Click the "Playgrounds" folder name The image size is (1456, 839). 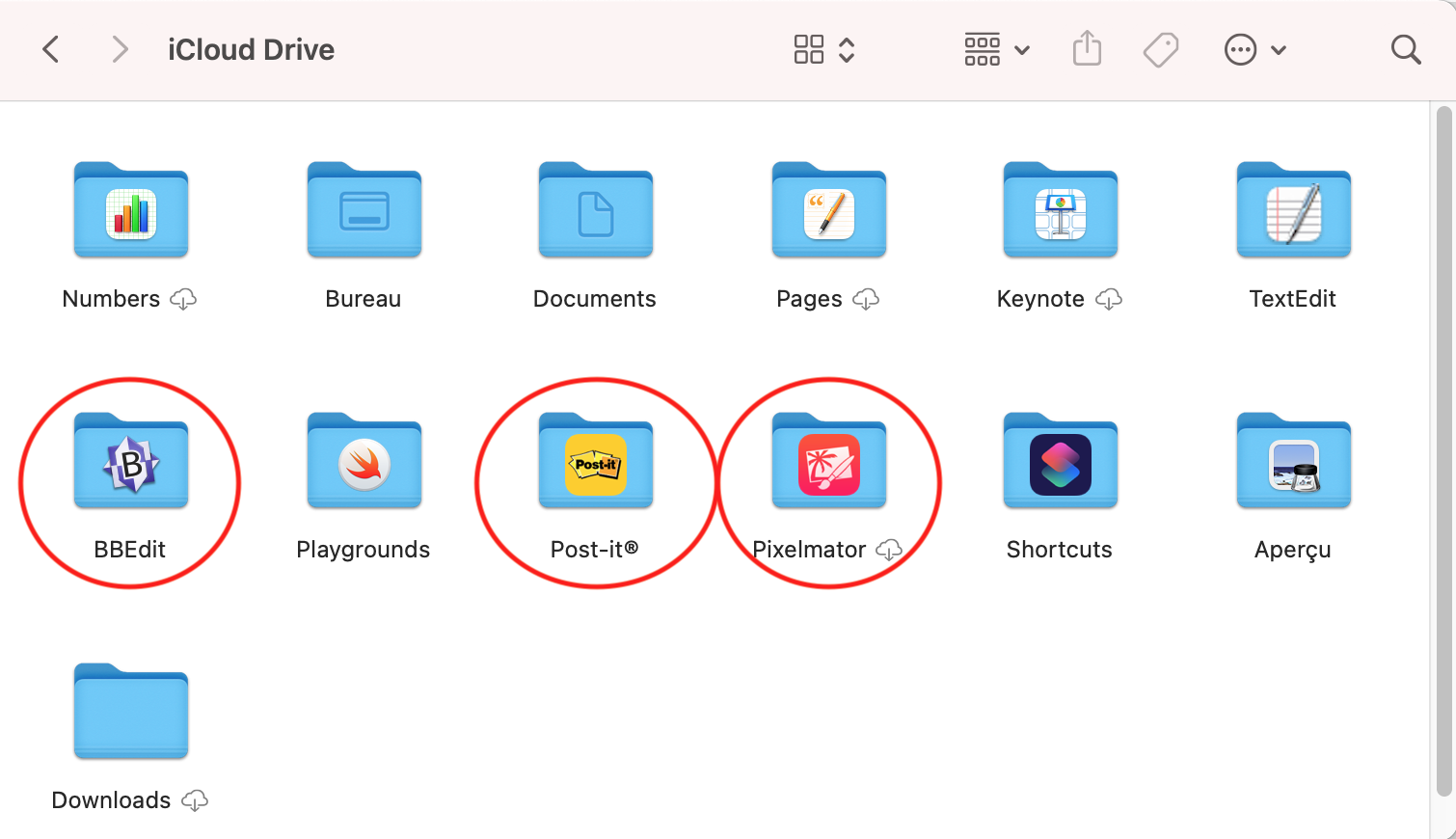[x=364, y=551]
